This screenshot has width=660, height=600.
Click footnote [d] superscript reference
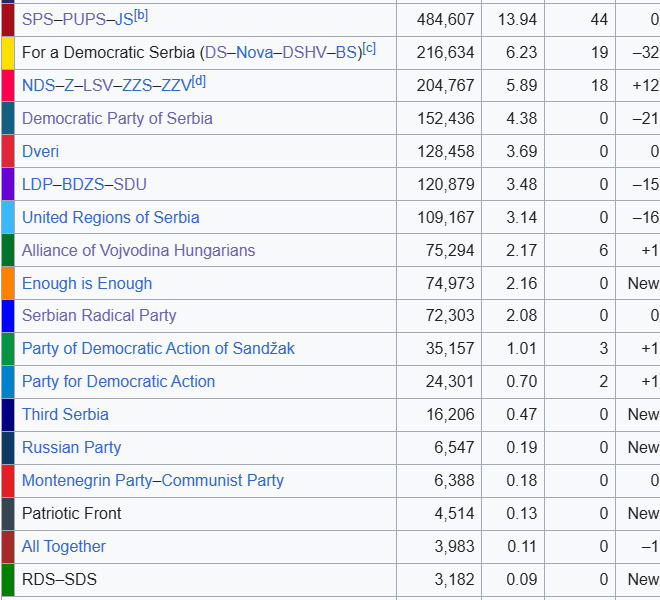[x=198, y=82]
